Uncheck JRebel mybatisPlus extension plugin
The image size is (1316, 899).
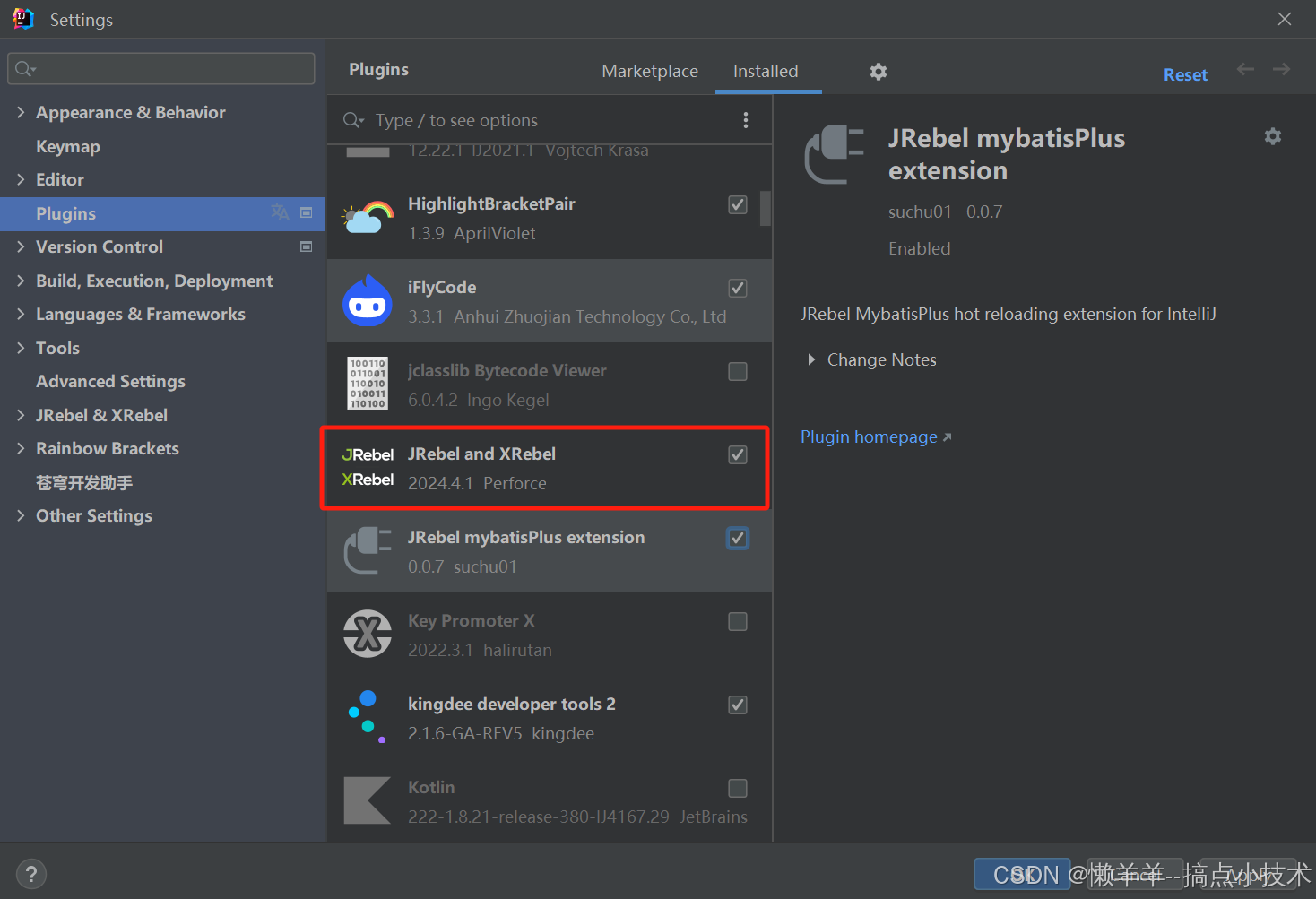[x=738, y=538]
